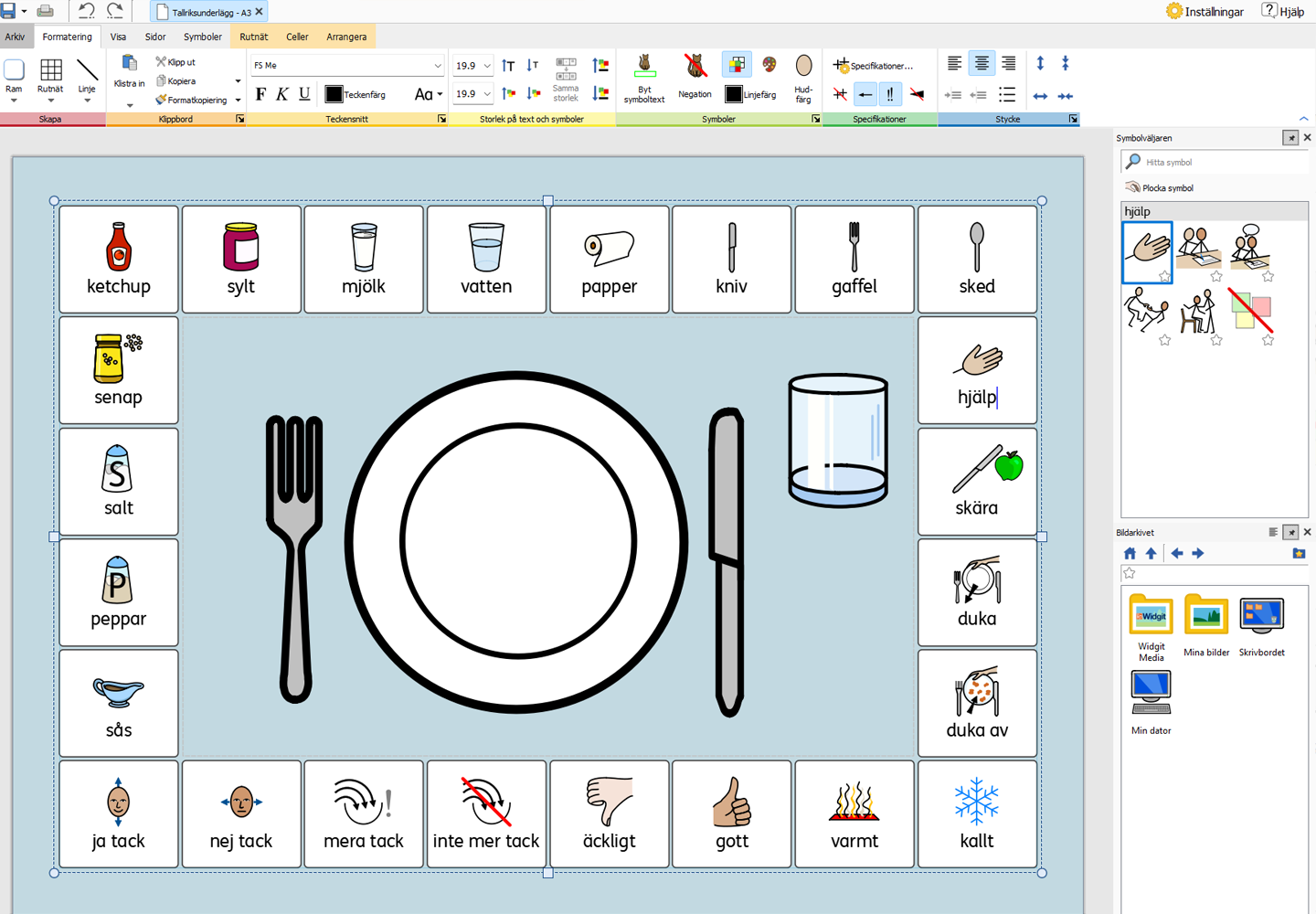Click the bulleted list icon
Image resolution: width=1316 pixels, height=914 pixels.
click(1007, 94)
